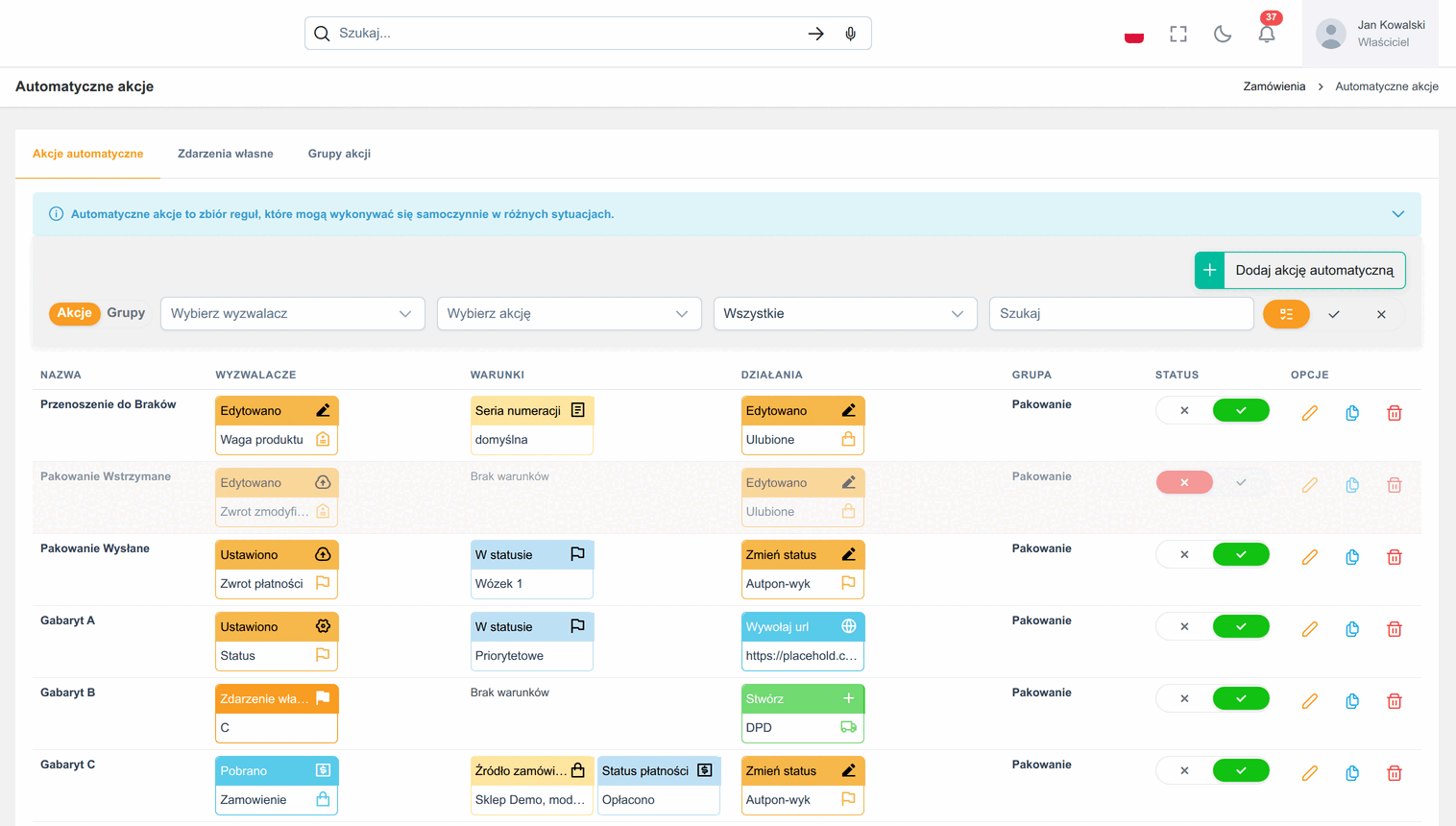Viewport: 1456px width, 826px height.
Task: Enable the Pakowanie Wstrzymane status
Action: click(x=1241, y=483)
